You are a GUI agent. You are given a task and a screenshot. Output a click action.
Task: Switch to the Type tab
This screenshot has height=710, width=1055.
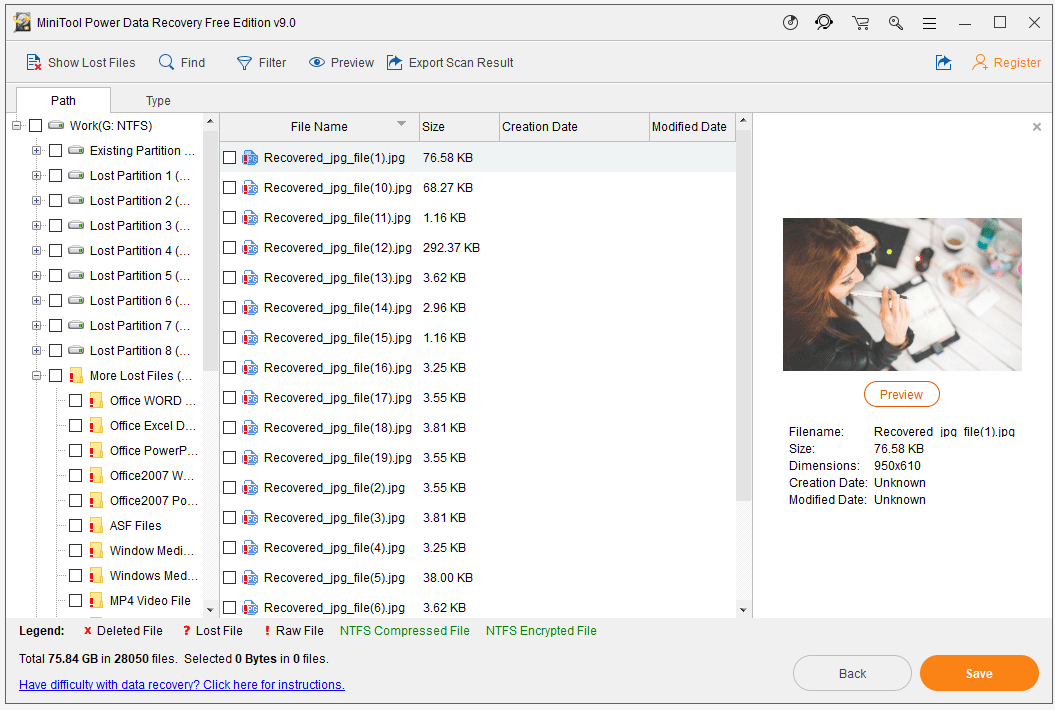[158, 100]
